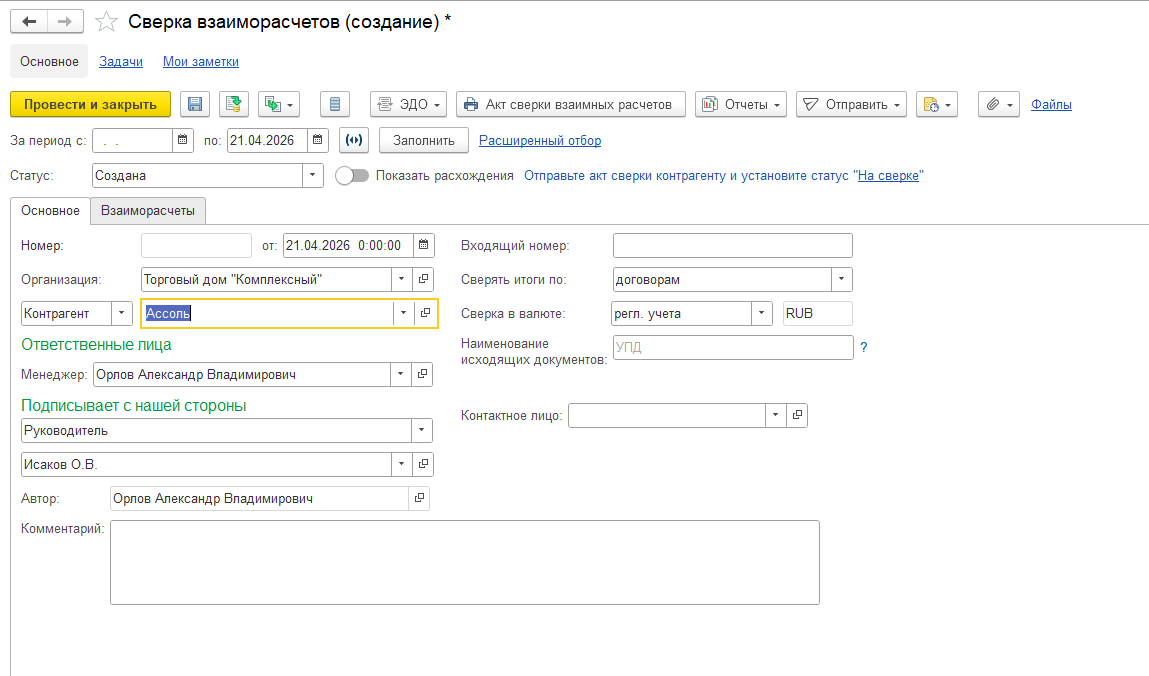
Task: Open the Автор record via open icon
Action: 419,498
